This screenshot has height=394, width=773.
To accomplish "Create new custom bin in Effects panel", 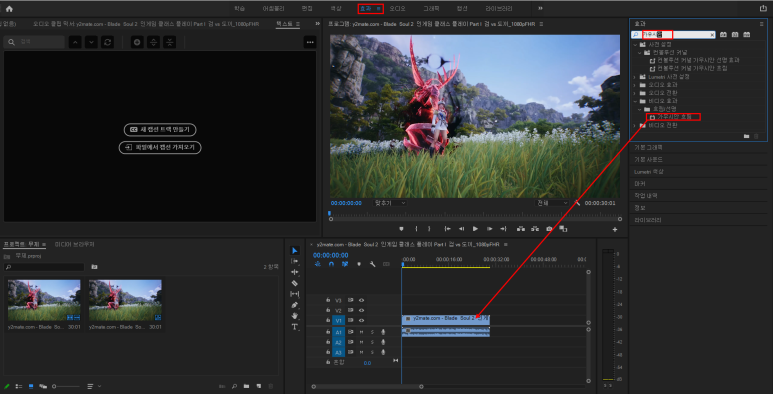I will (x=746, y=136).
